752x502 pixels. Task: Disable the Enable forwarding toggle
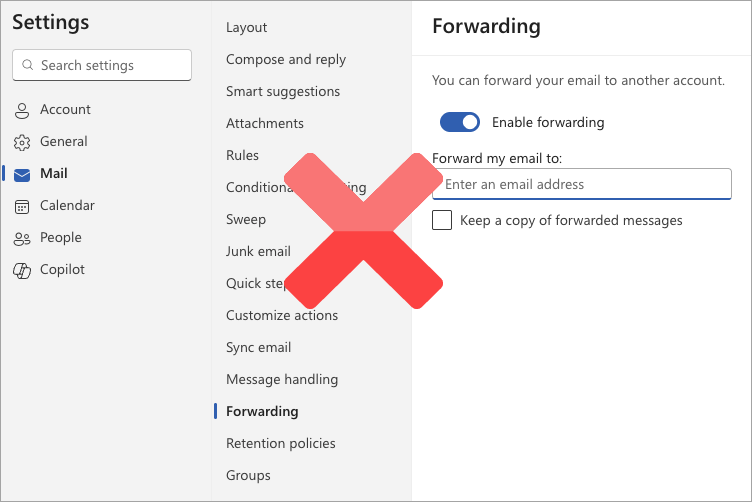point(460,123)
